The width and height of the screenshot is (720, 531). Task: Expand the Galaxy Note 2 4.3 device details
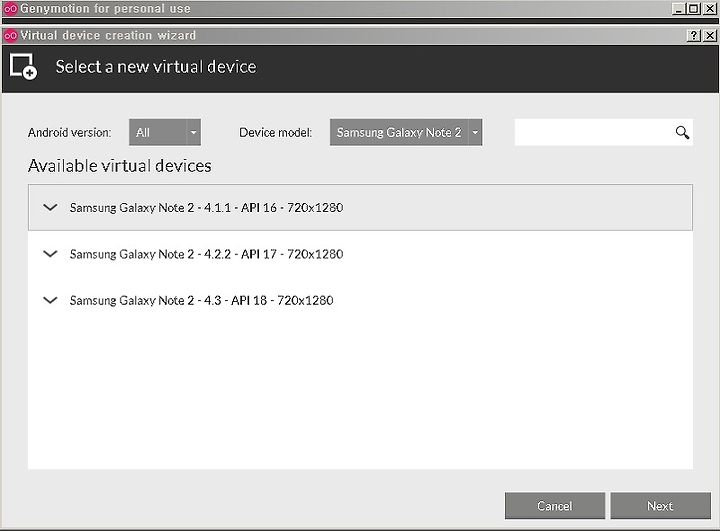(x=50, y=300)
